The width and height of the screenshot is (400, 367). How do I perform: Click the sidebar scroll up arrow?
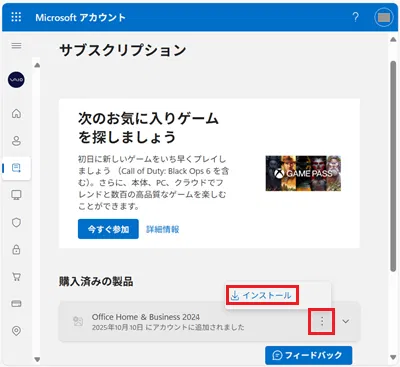coord(37,65)
